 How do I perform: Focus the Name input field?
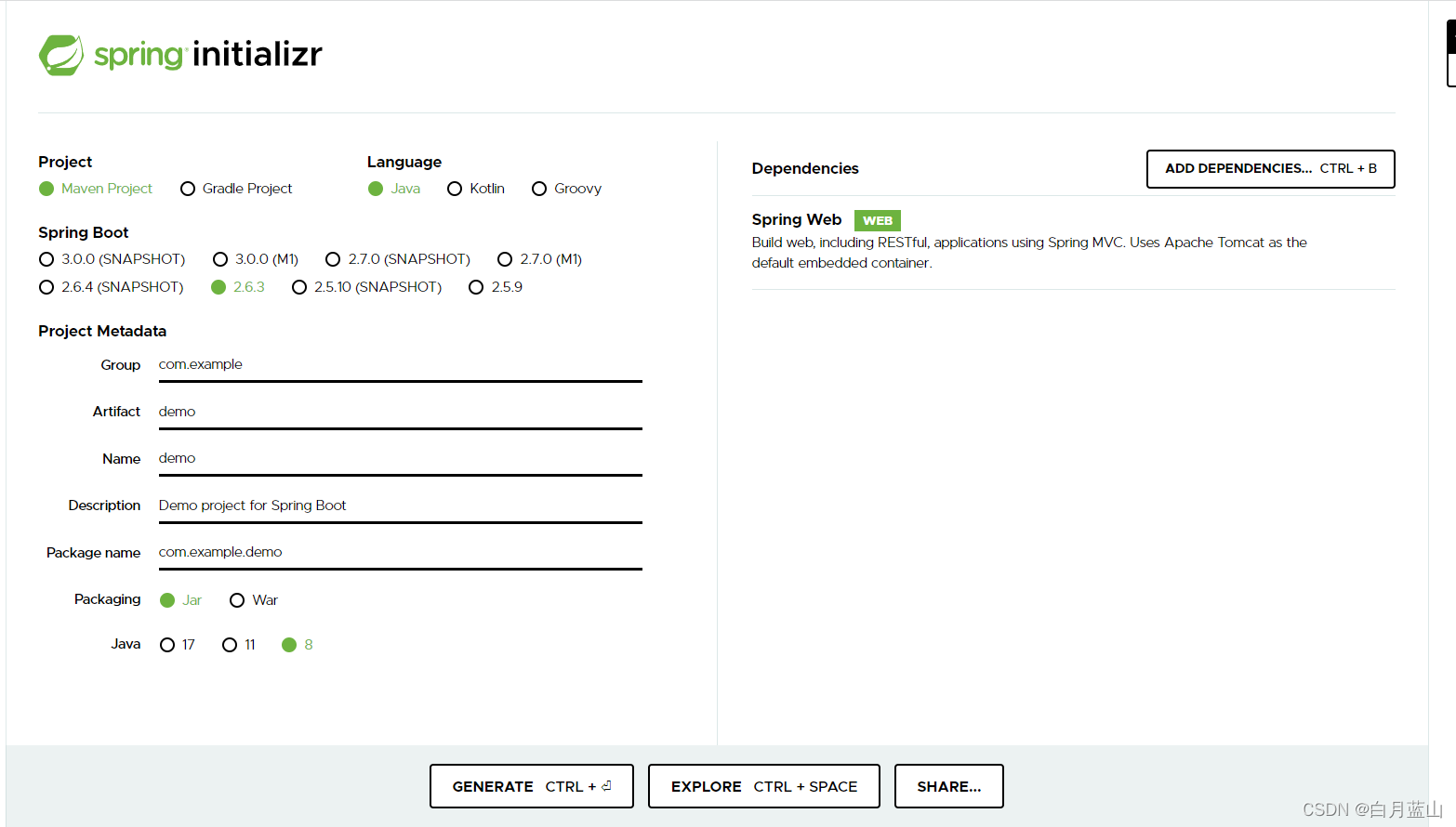tap(400, 459)
